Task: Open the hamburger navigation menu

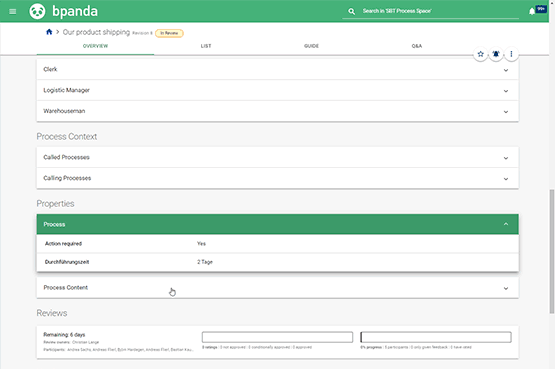Action: point(12,11)
